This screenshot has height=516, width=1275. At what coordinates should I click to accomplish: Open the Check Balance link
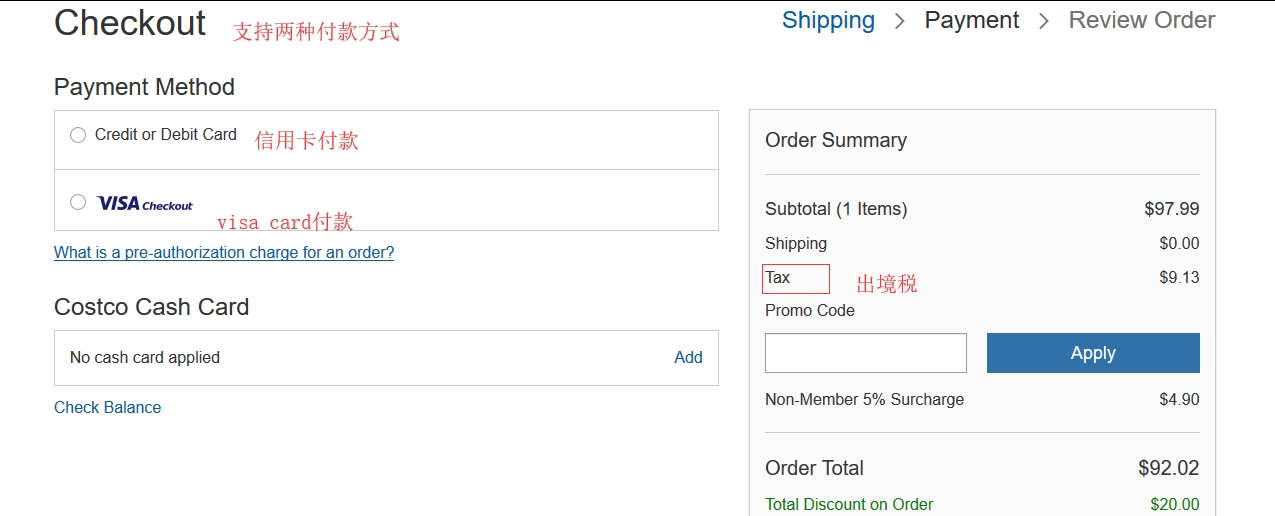click(107, 408)
